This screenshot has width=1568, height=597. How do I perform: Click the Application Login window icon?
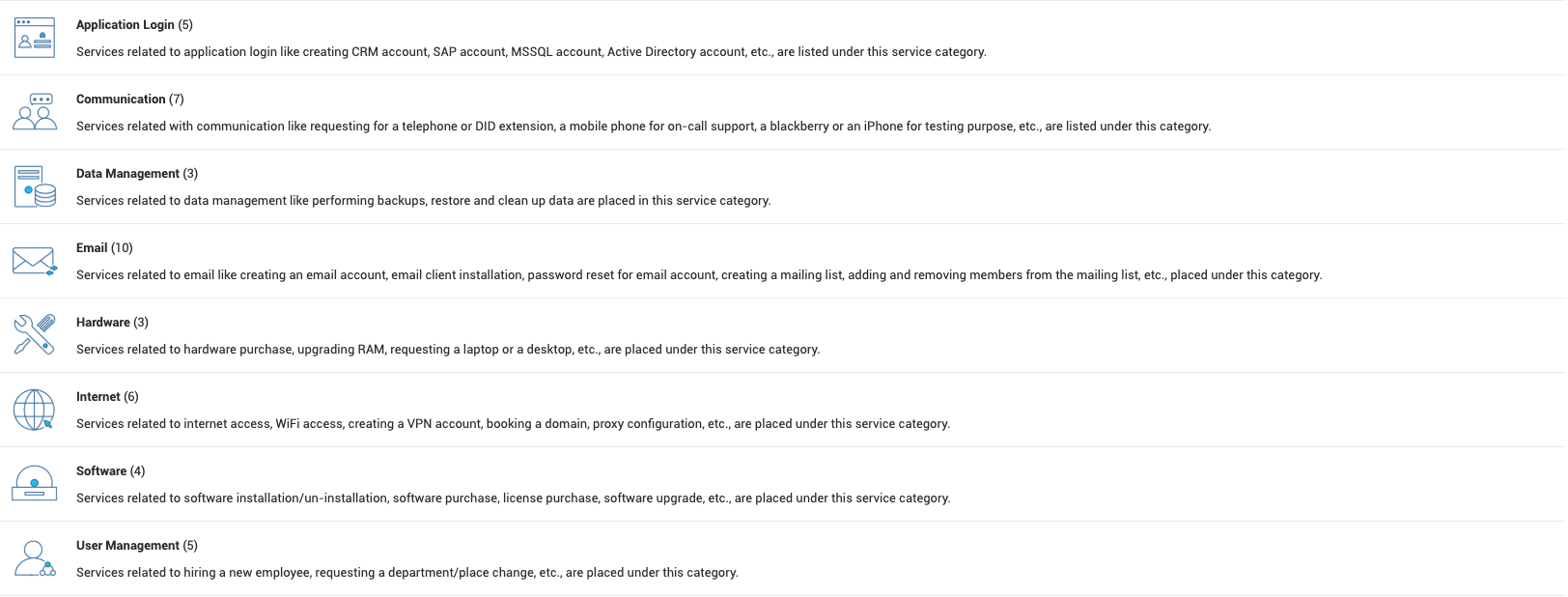(x=35, y=38)
